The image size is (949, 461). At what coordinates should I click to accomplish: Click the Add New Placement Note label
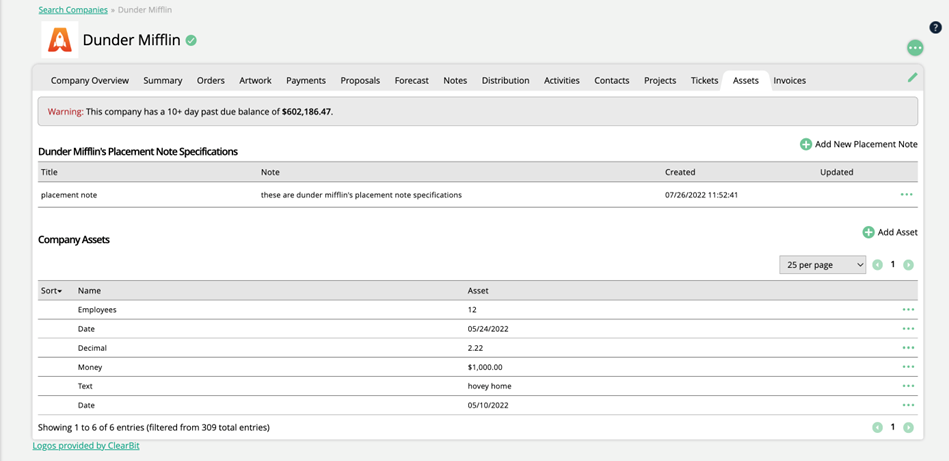click(x=866, y=145)
